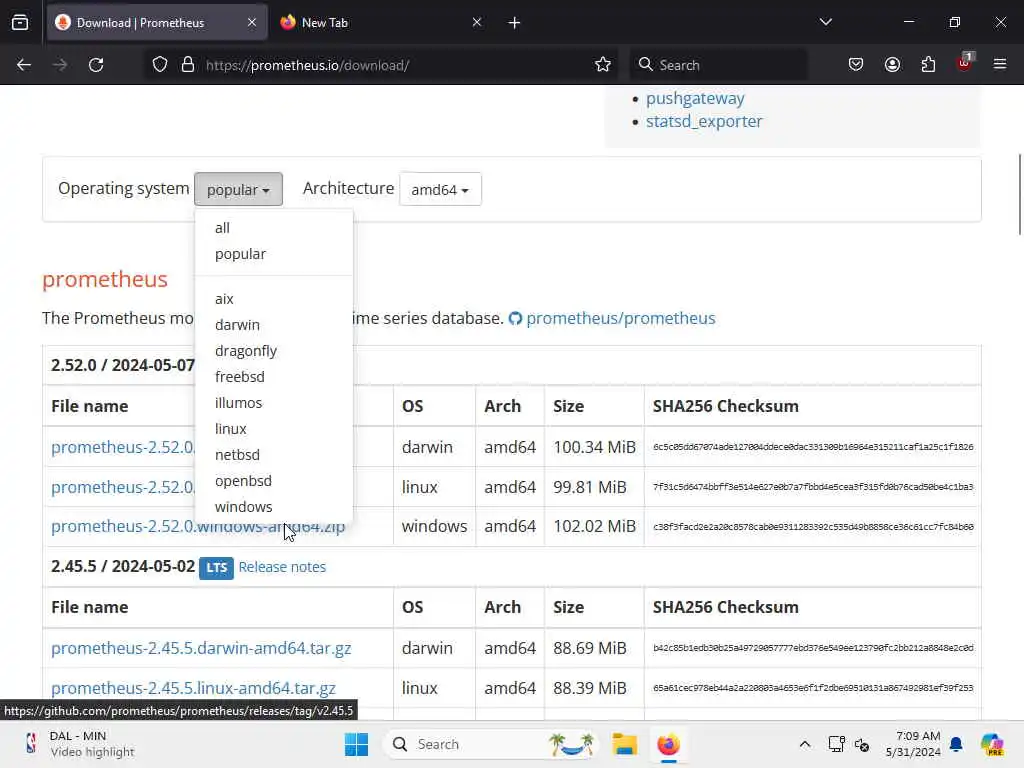The image size is (1024, 768).
Task: Open the statsd_exporter link
Action: 704,121
